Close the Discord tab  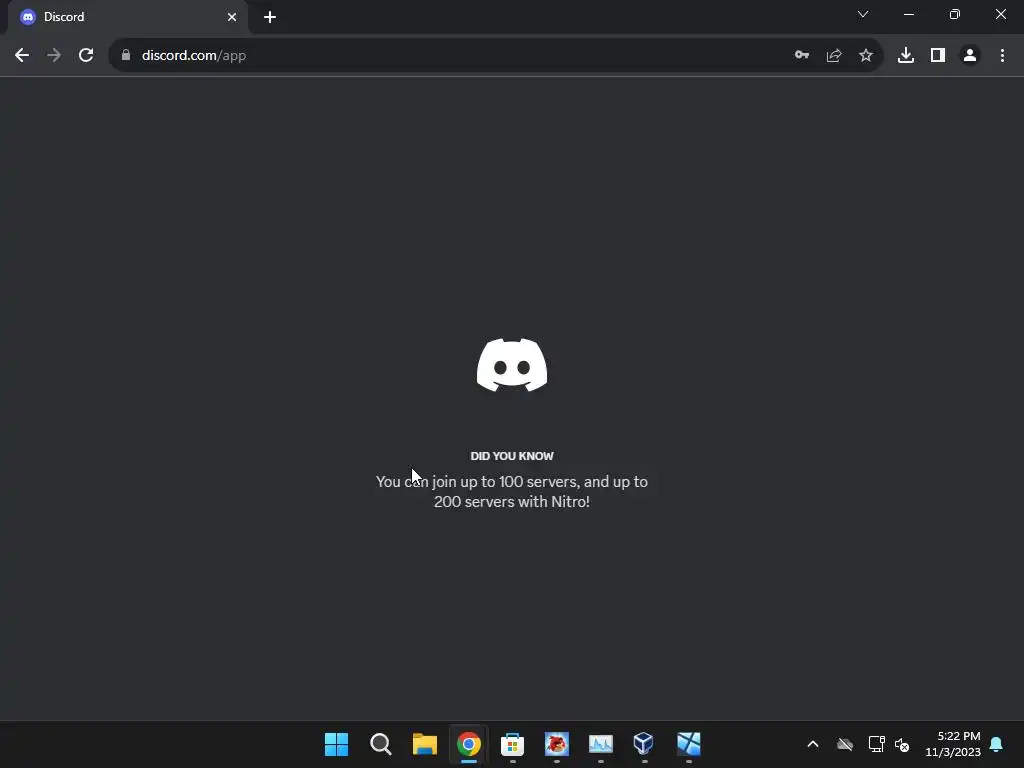point(232,17)
